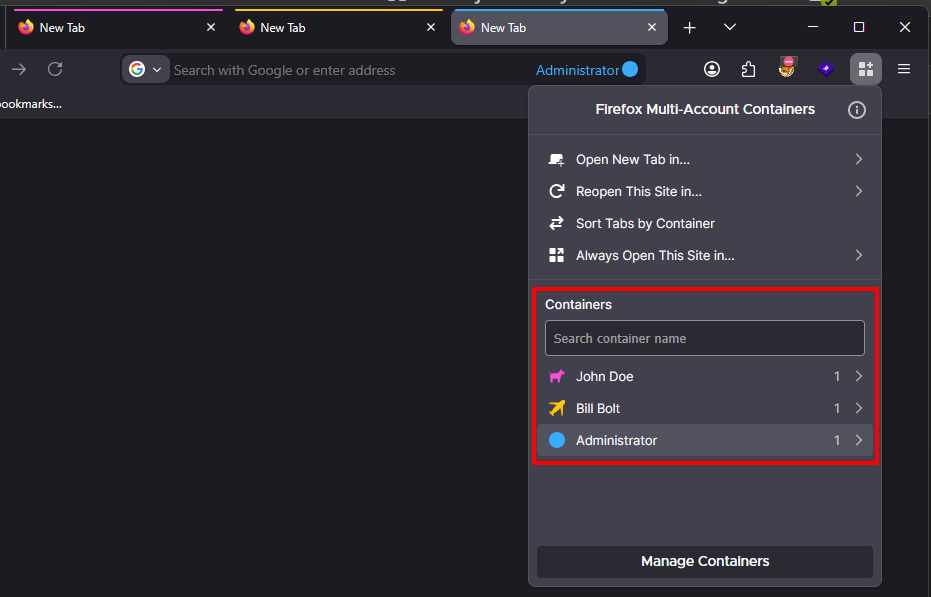931x597 pixels.
Task: Open the Firefox account profile icon
Action: click(x=712, y=70)
